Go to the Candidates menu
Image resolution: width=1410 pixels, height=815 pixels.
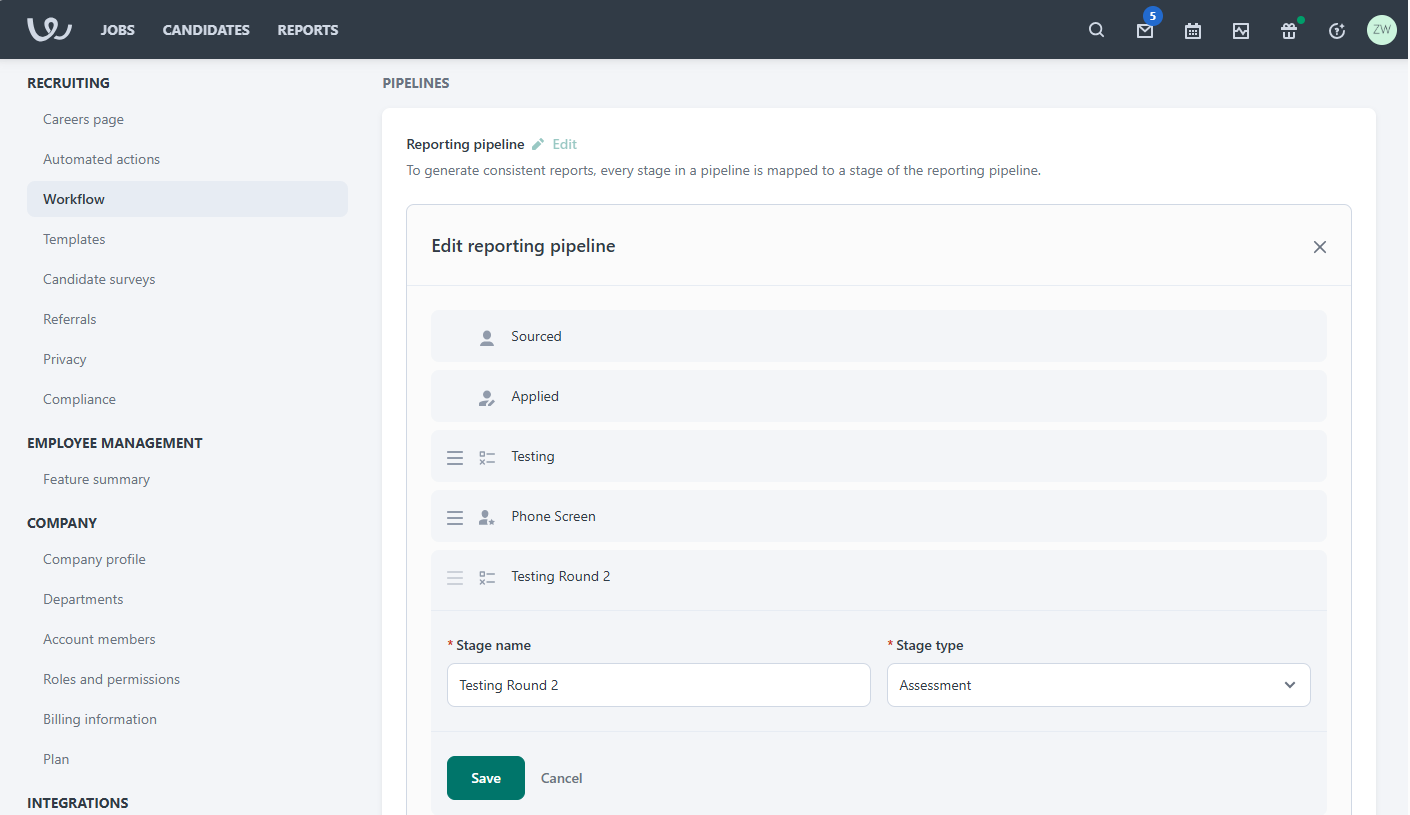click(206, 30)
